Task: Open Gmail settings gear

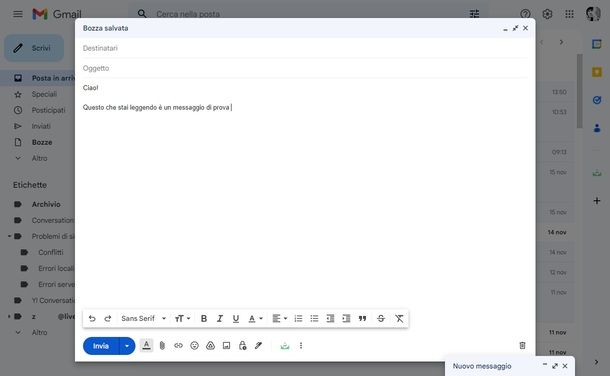Action: 547,14
